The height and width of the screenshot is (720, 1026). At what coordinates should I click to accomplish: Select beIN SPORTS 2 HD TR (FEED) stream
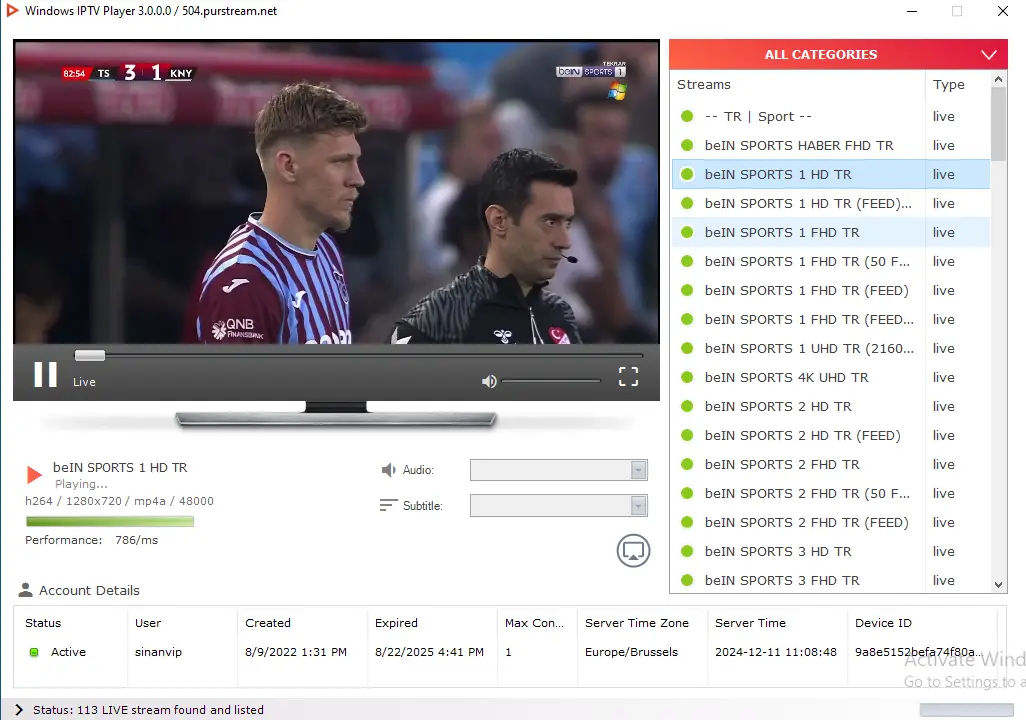tap(831, 435)
